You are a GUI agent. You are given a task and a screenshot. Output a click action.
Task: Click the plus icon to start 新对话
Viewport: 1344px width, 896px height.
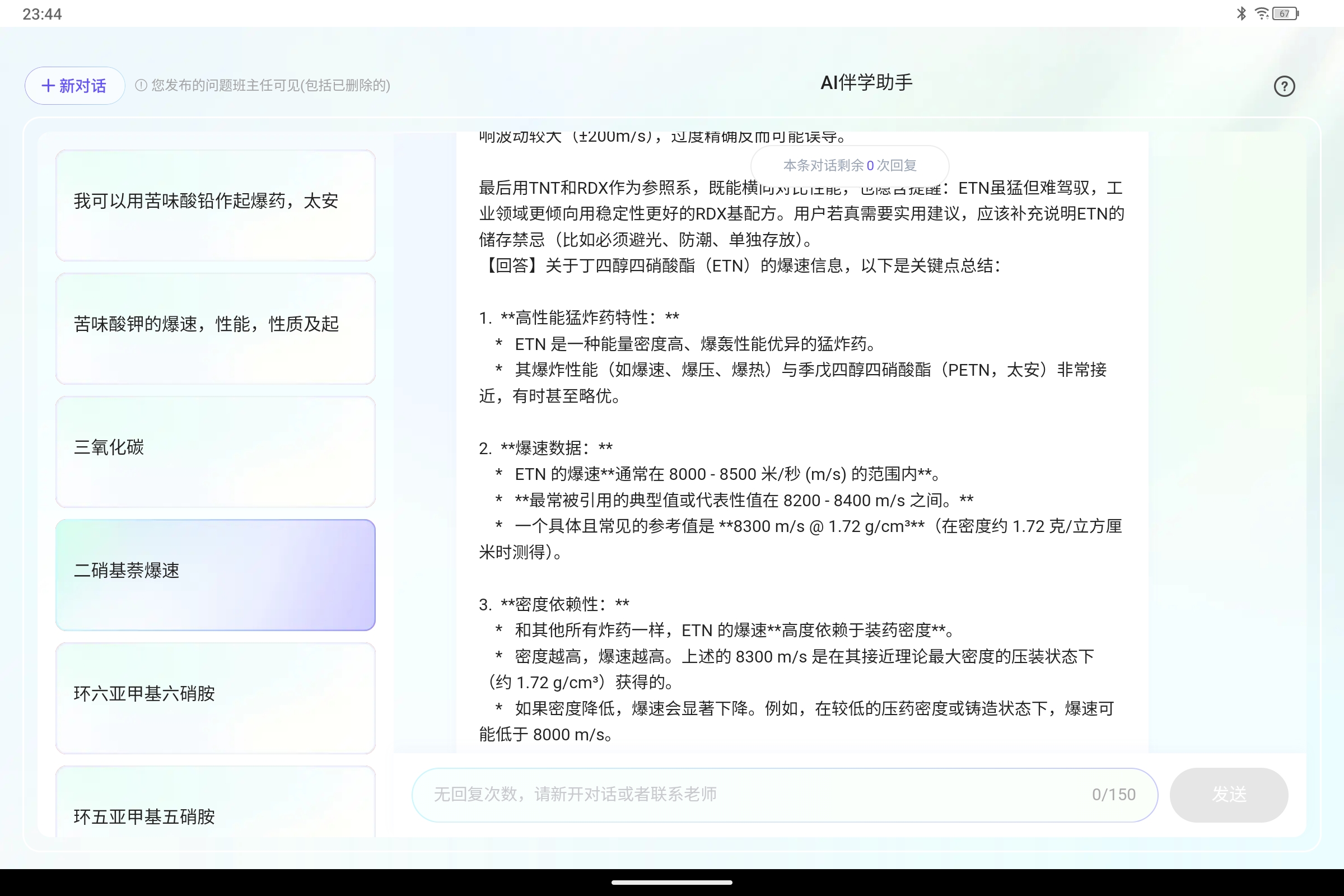pyautogui.click(x=49, y=85)
